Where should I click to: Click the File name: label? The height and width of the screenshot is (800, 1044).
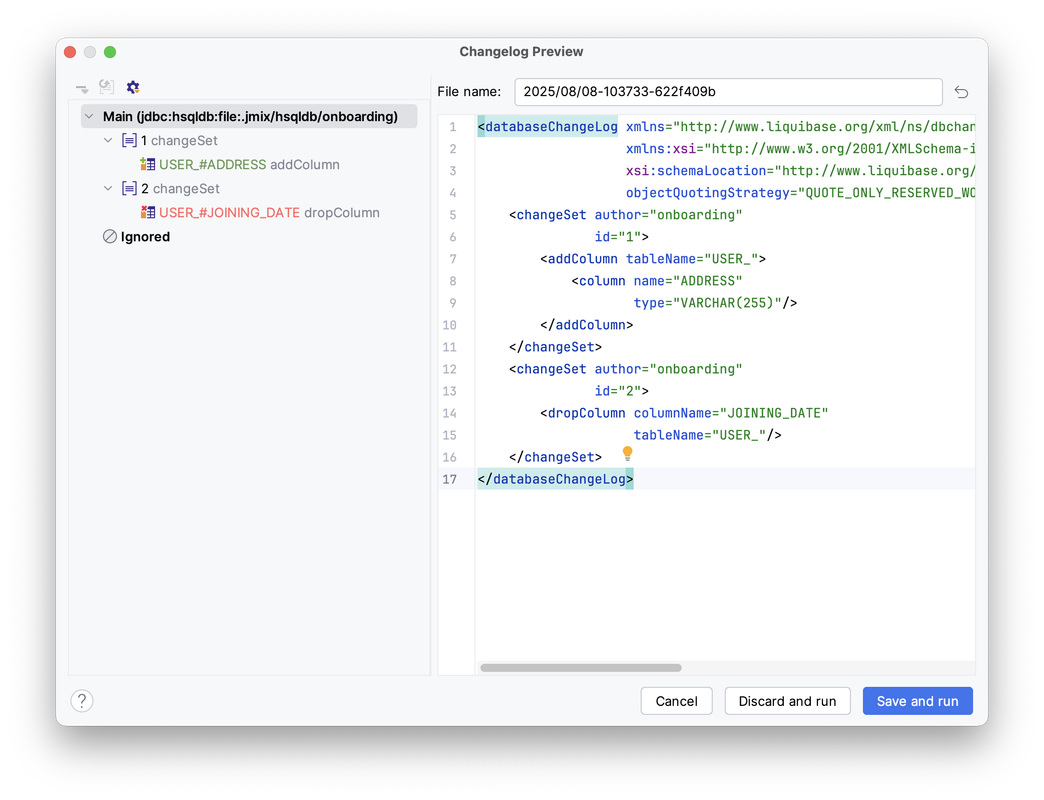(x=469, y=92)
